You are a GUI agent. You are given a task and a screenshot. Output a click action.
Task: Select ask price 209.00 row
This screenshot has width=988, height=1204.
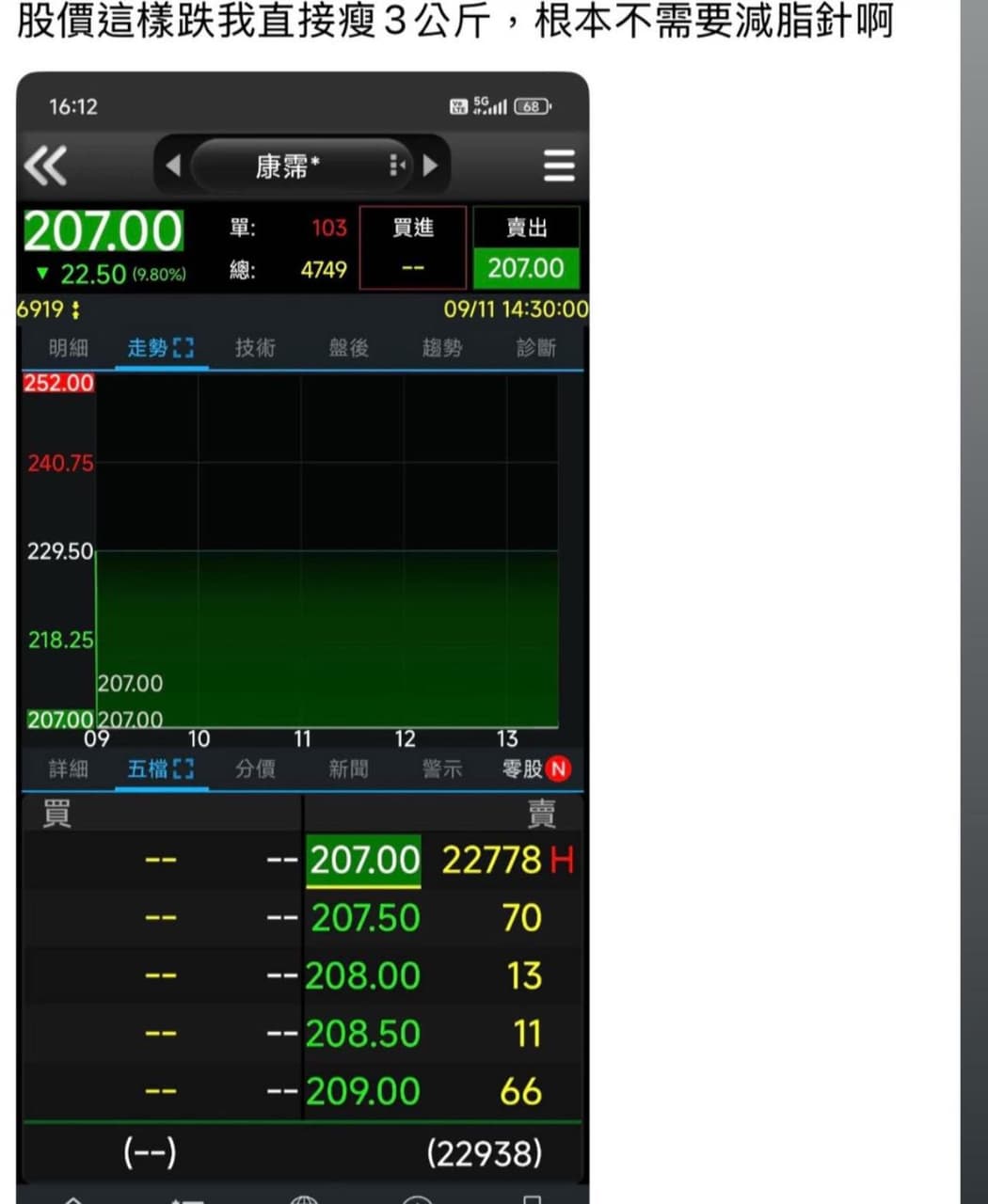tap(362, 1092)
